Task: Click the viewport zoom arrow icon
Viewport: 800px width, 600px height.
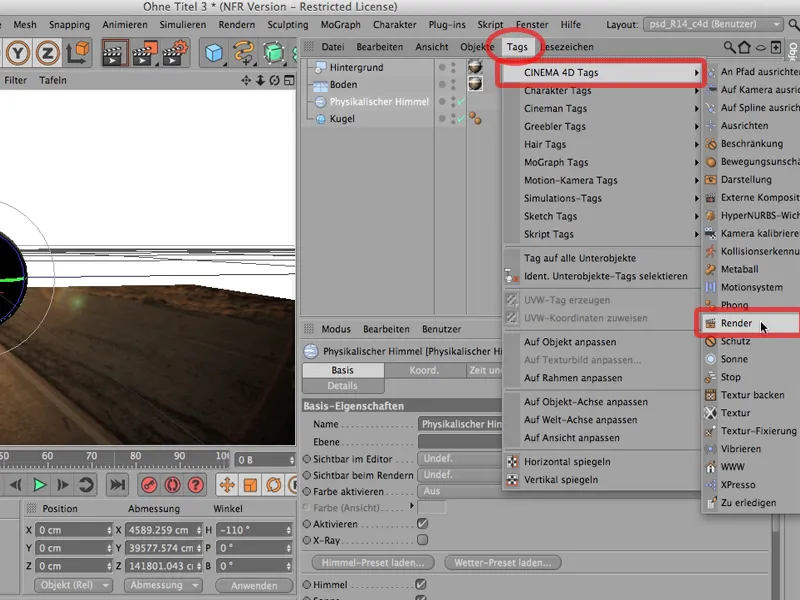Action: [260, 80]
